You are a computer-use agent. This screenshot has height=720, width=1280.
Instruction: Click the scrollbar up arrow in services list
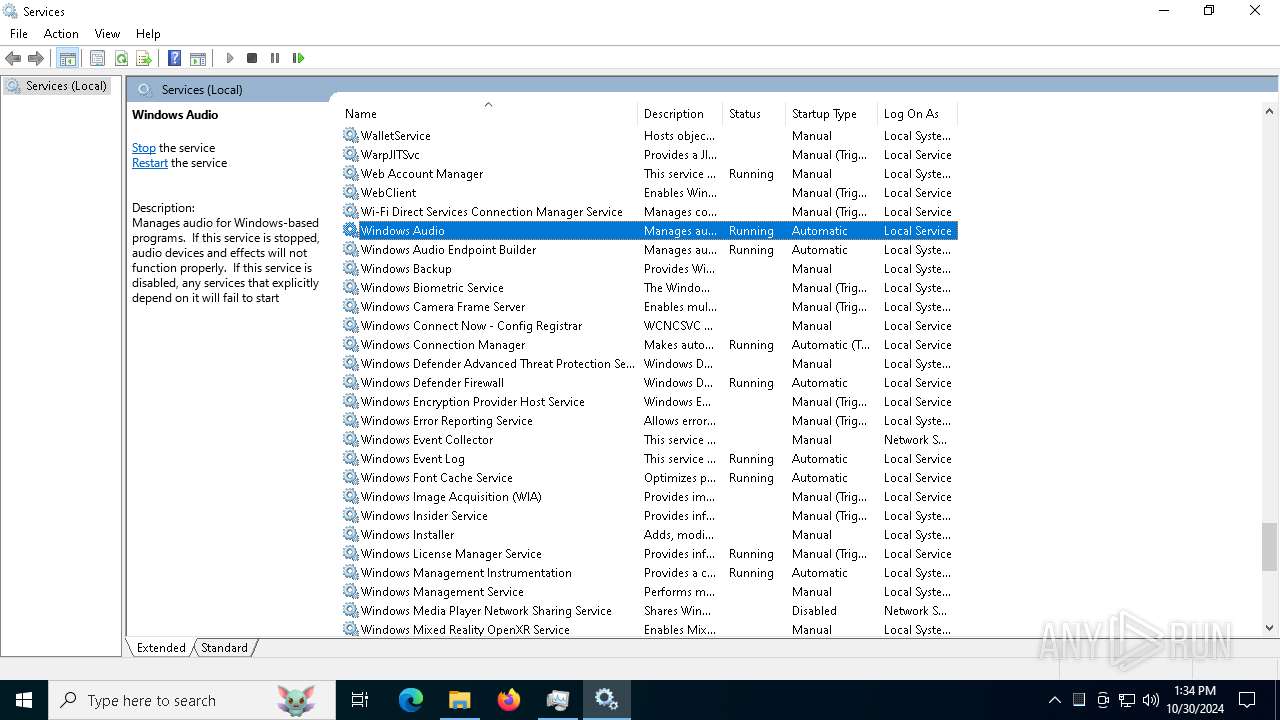[1269, 112]
